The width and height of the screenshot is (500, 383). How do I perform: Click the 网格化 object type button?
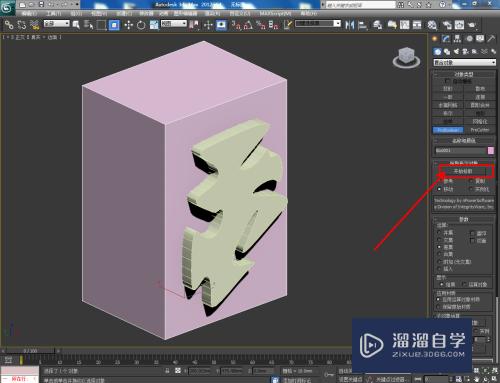480,122
